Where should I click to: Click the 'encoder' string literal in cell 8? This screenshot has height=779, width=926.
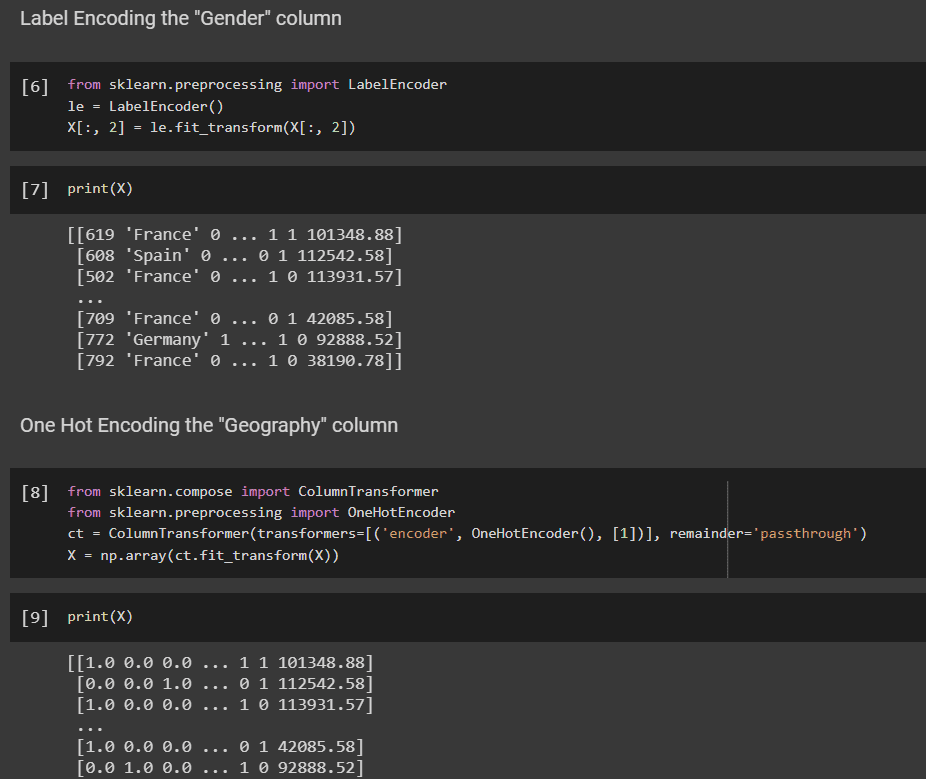tap(418, 533)
